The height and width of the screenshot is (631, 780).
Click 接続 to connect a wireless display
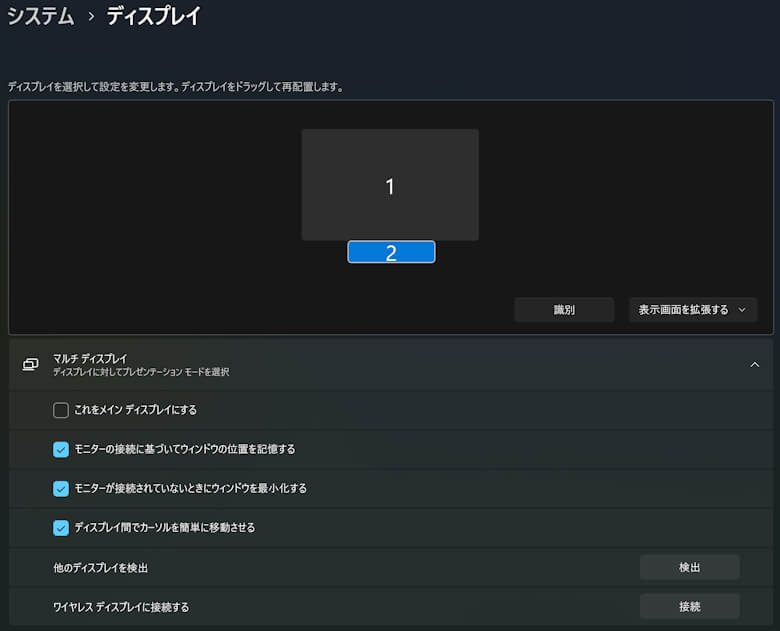click(689, 606)
